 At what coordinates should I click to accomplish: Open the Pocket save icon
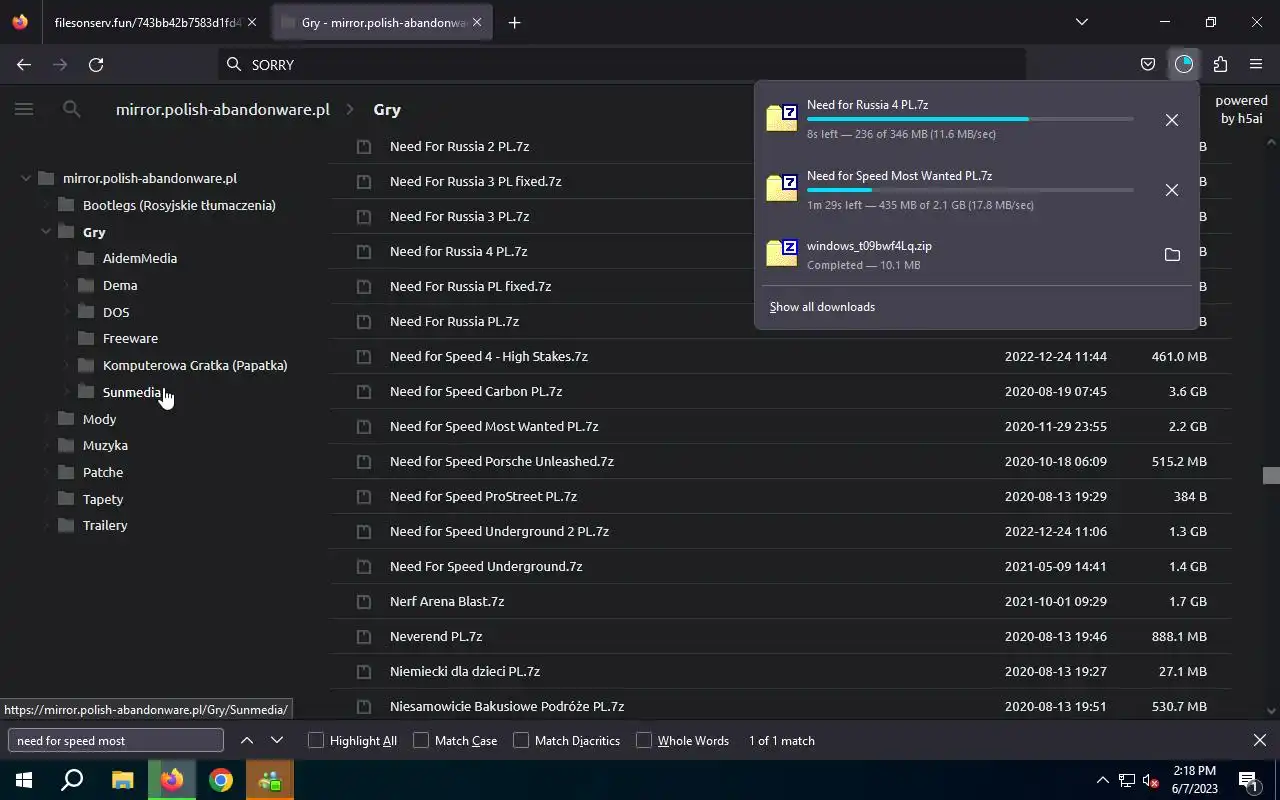point(1148,64)
